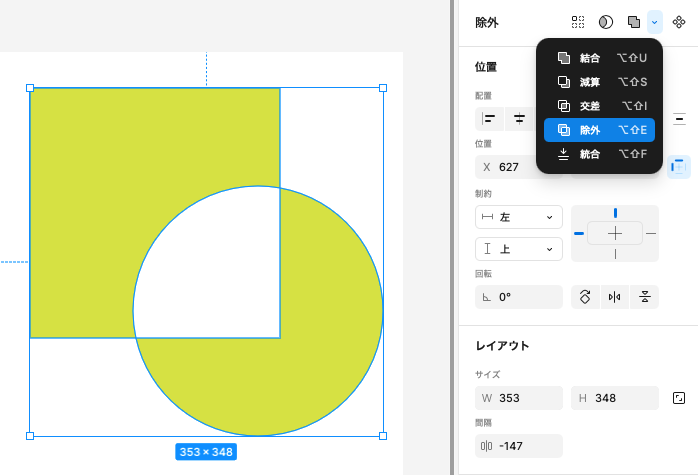Click the flip horizontal icon
Image resolution: width=698 pixels, height=475 pixels.
pyautogui.click(x=615, y=297)
